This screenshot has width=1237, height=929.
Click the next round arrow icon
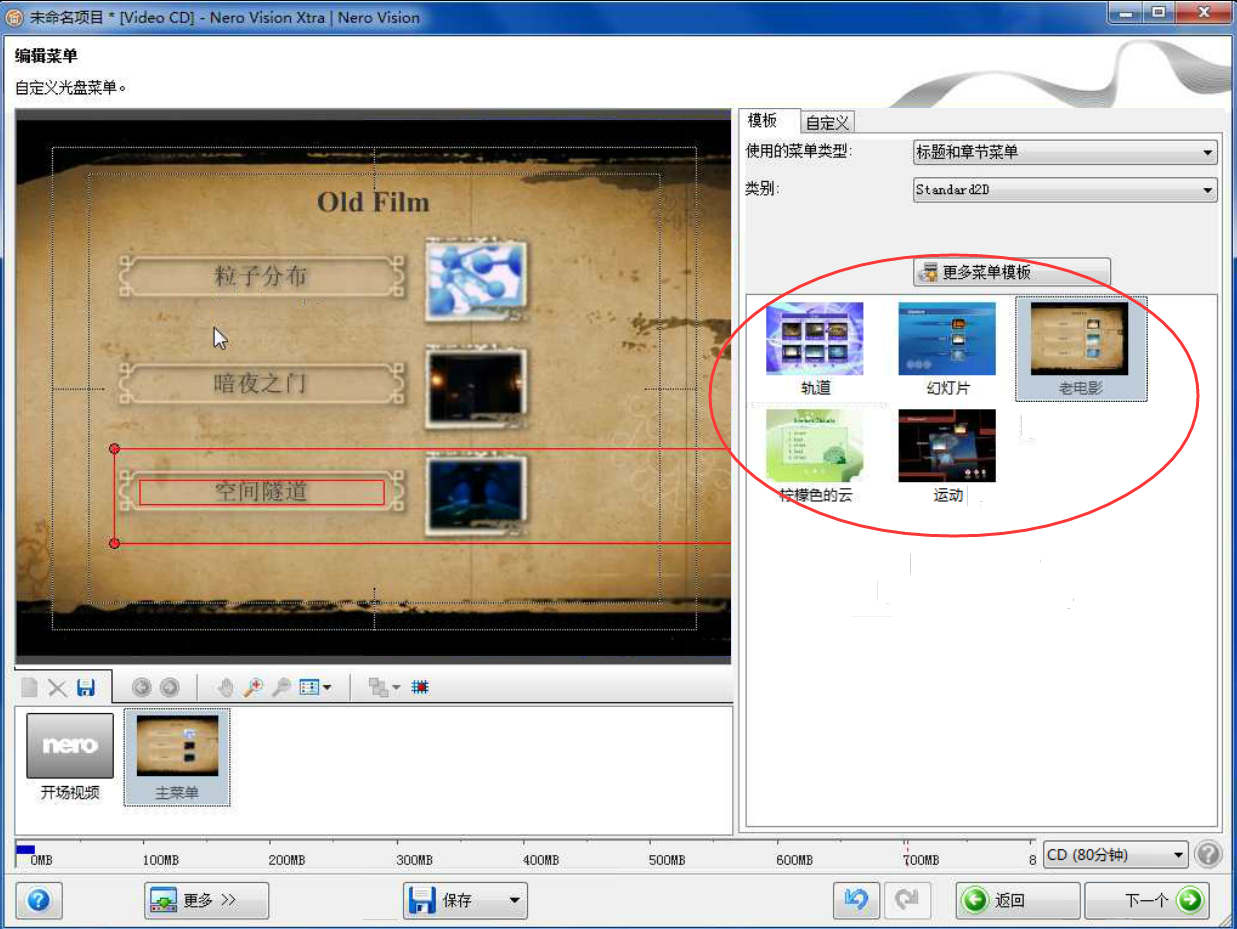(169, 687)
